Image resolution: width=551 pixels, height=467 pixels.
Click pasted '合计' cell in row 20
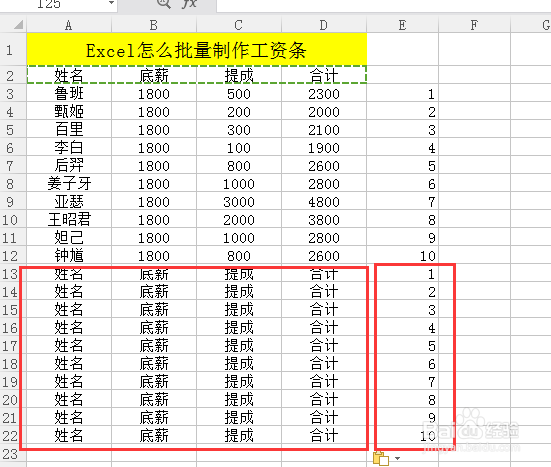click(324, 400)
